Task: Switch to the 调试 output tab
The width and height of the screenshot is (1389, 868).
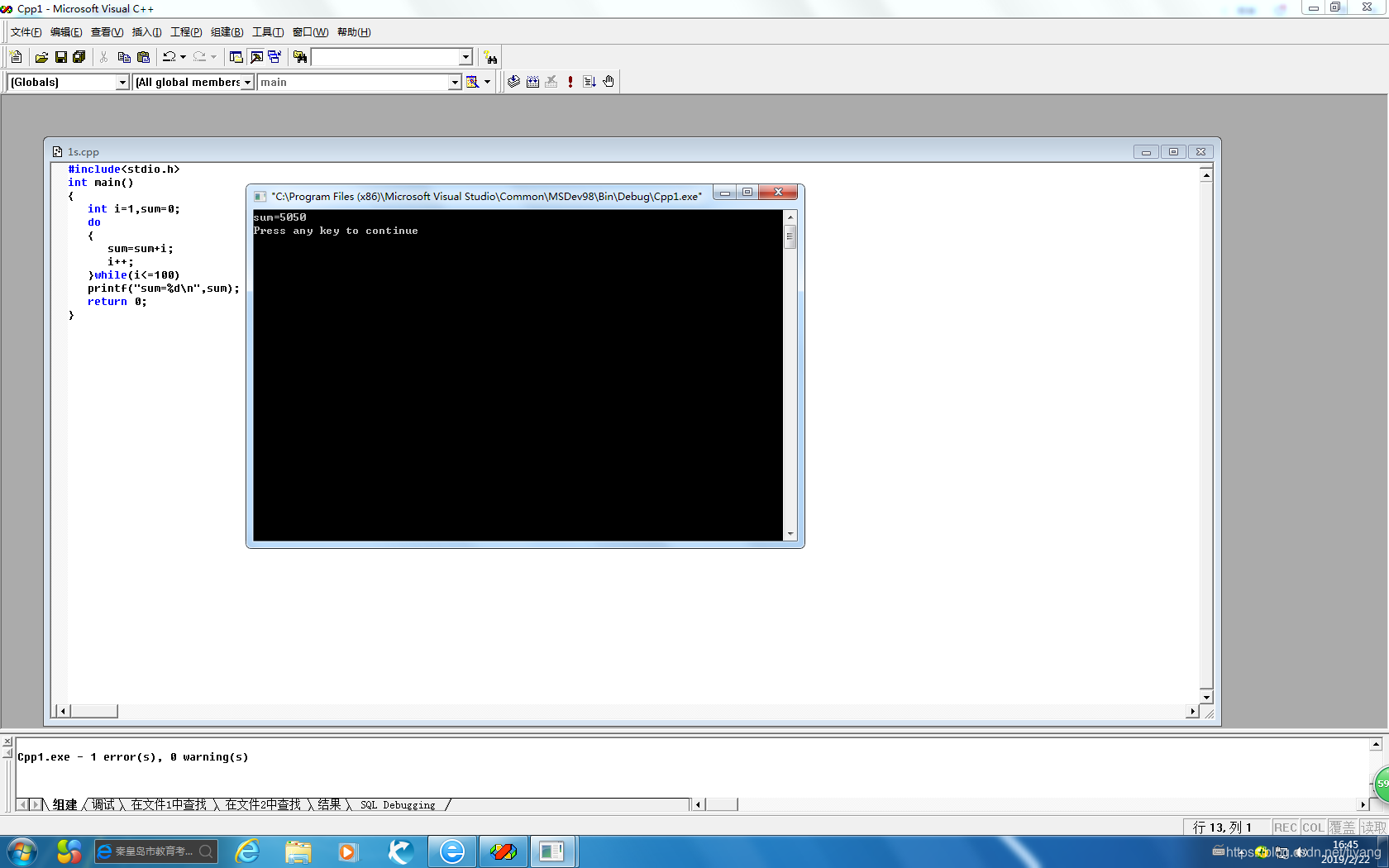Action: 103,804
